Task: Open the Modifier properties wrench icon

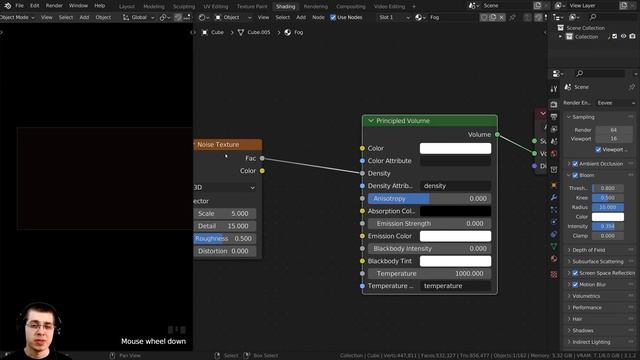Action: click(554, 197)
